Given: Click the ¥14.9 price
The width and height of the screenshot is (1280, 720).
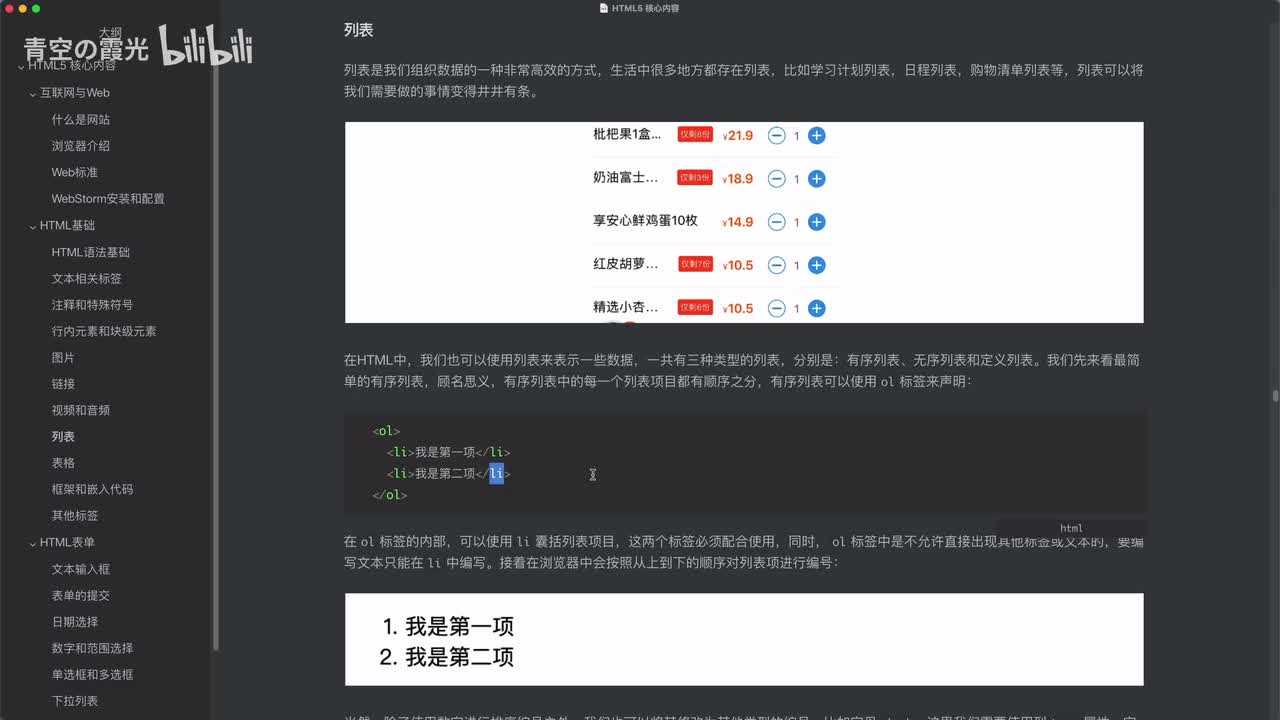Looking at the screenshot, I should click(x=738, y=222).
